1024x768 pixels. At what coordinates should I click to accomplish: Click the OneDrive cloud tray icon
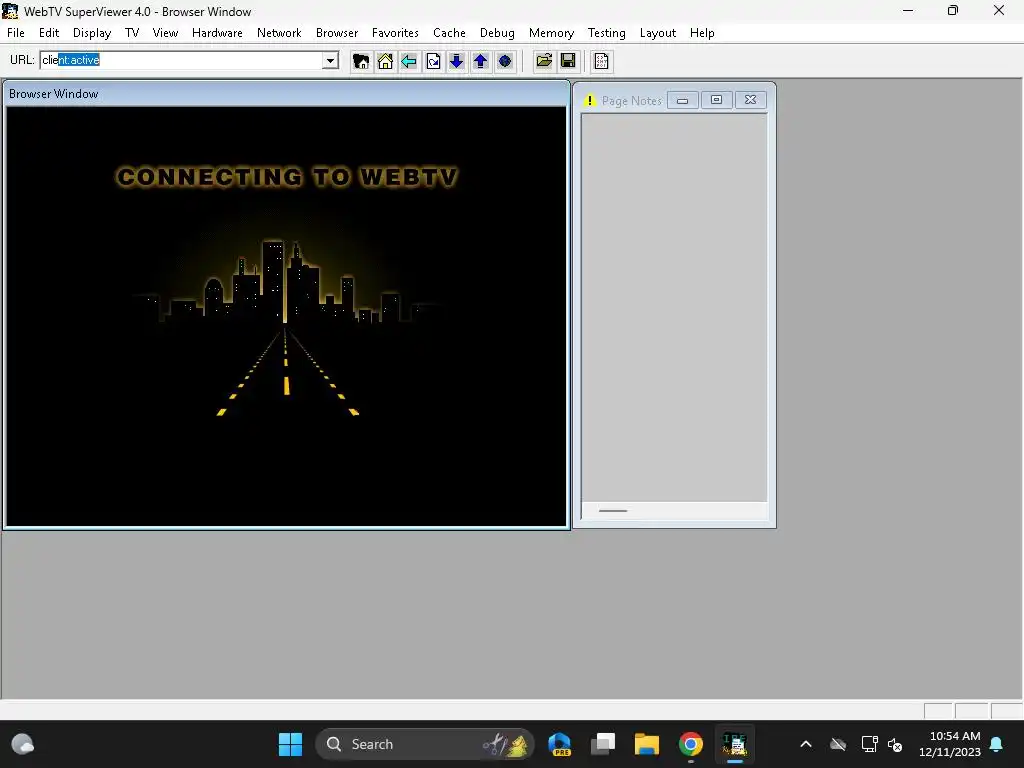pos(838,744)
